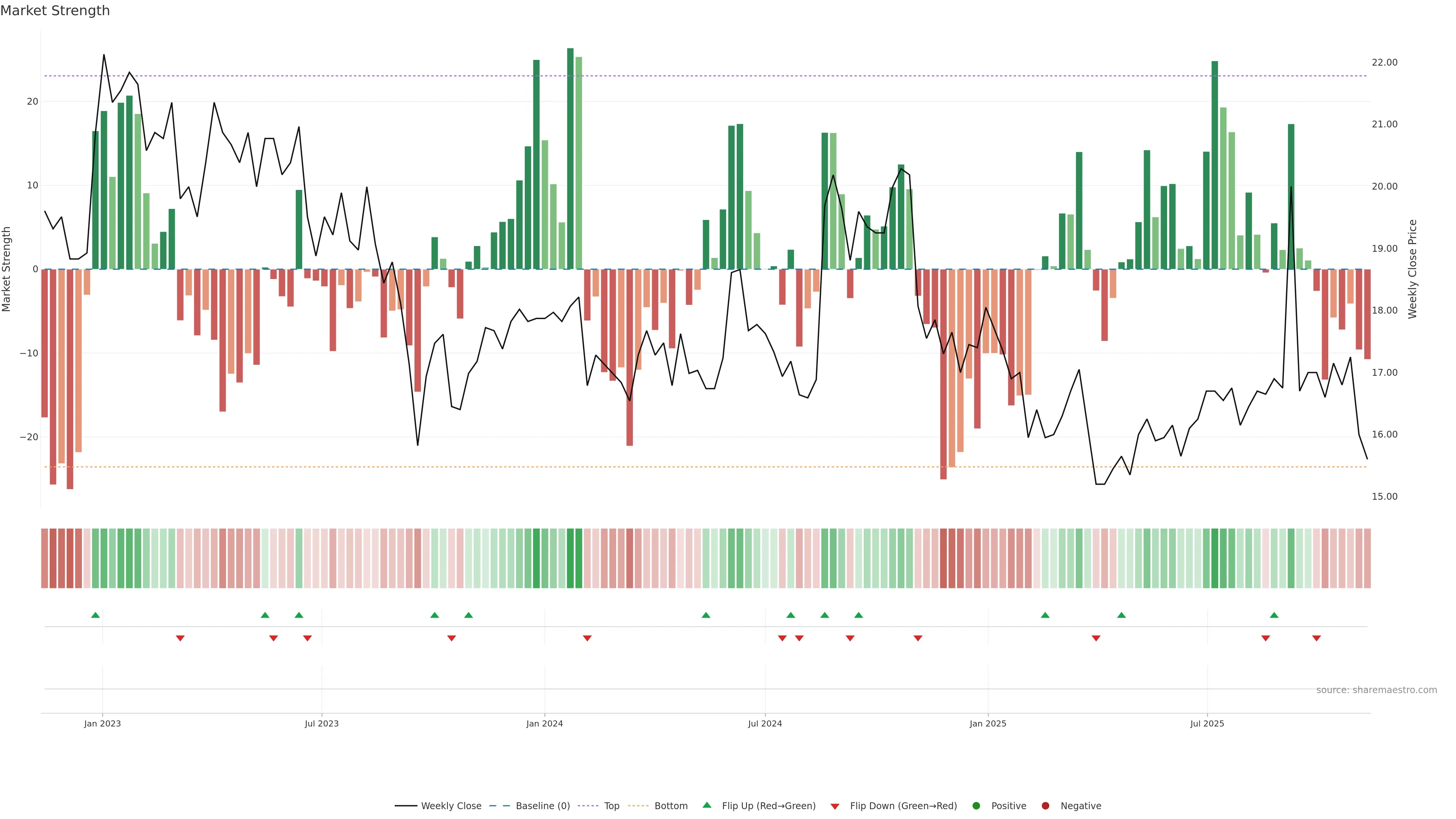This screenshot has width=1456, height=819.
Task: Click the Market Strength chart title
Action: tap(55, 11)
